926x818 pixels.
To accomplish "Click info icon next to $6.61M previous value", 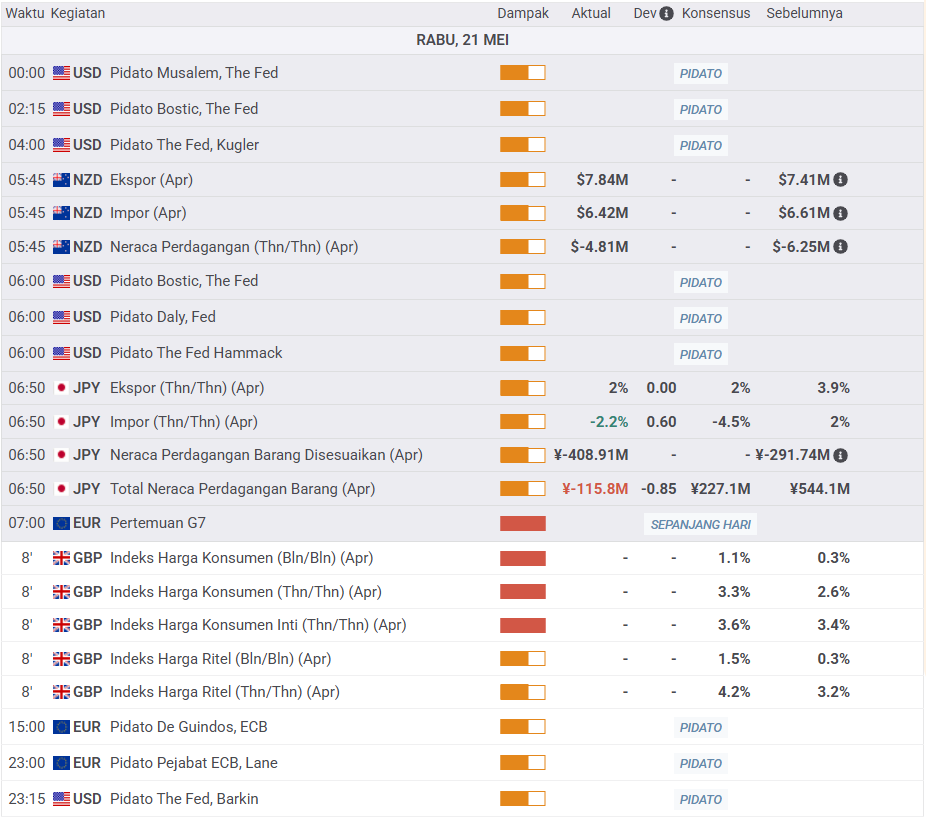I will (x=841, y=213).
